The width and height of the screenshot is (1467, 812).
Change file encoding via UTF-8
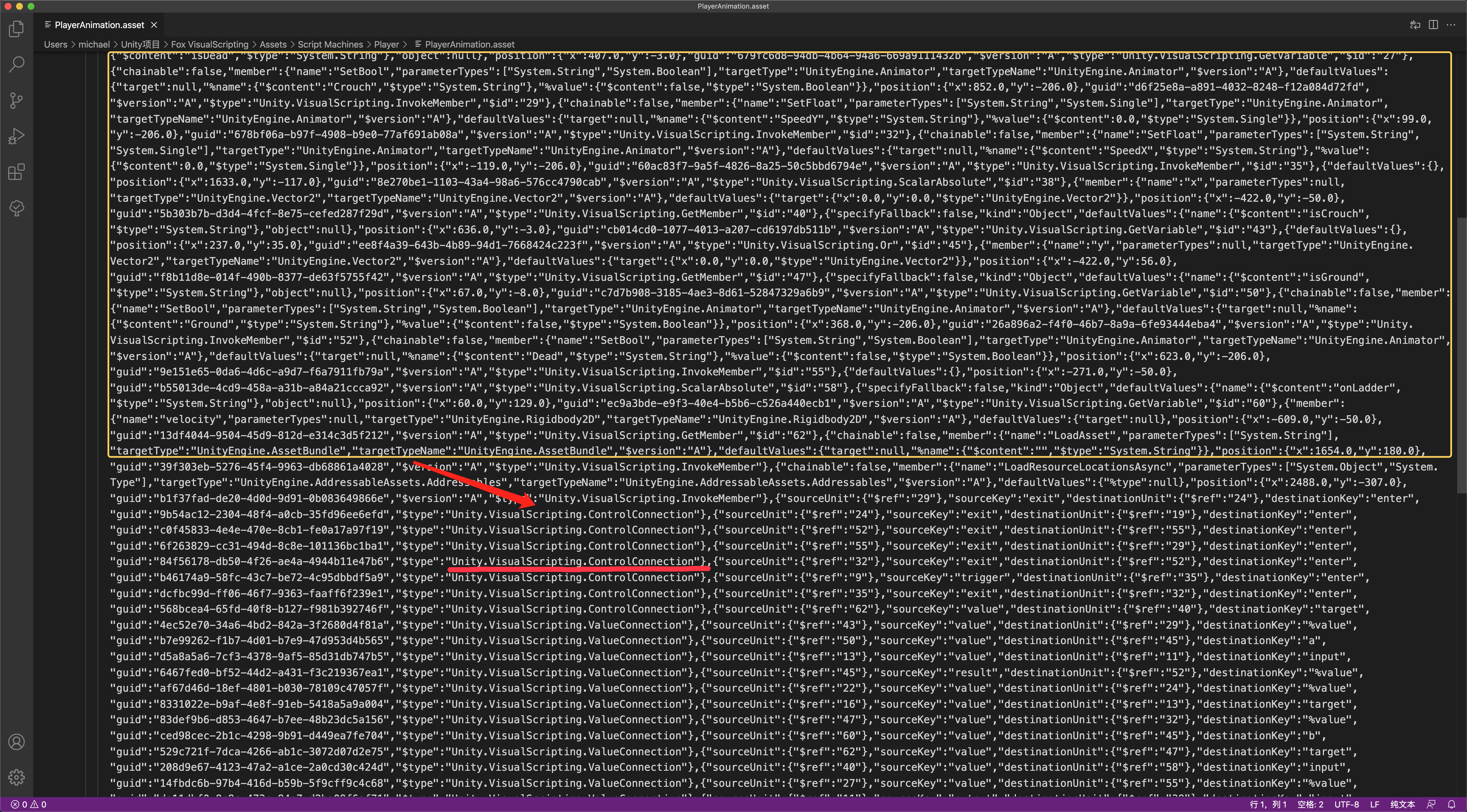pyautogui.click(x=1347, y=805)
